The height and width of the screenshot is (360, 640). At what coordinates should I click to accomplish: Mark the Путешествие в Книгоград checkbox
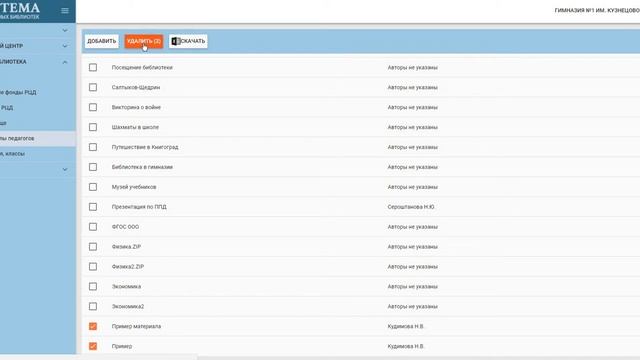93,147
